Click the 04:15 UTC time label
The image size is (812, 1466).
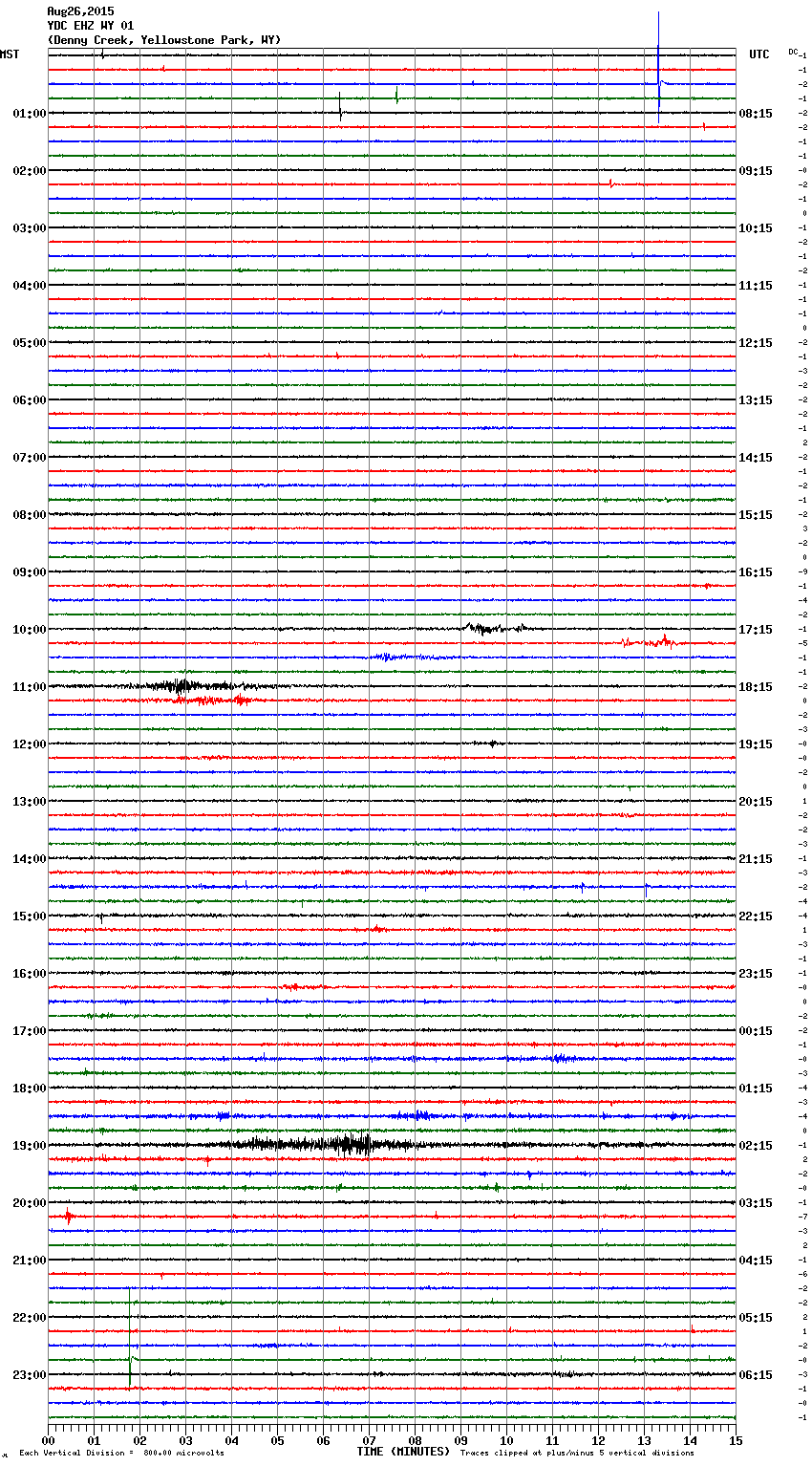pyautogui.click(x=756, y=1261)
